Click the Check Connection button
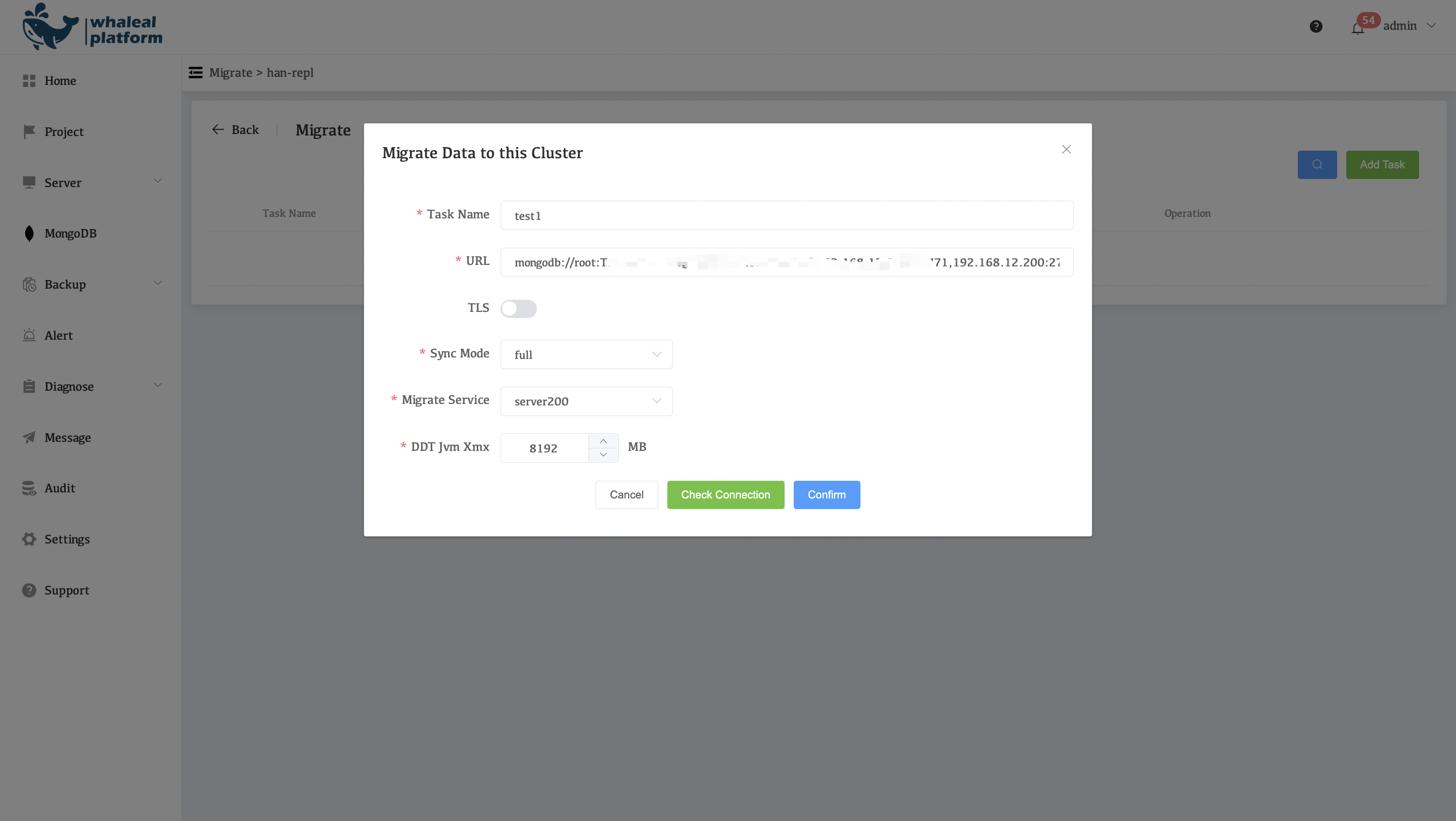Screen dimensions: 1456x821 click(725, 494)
